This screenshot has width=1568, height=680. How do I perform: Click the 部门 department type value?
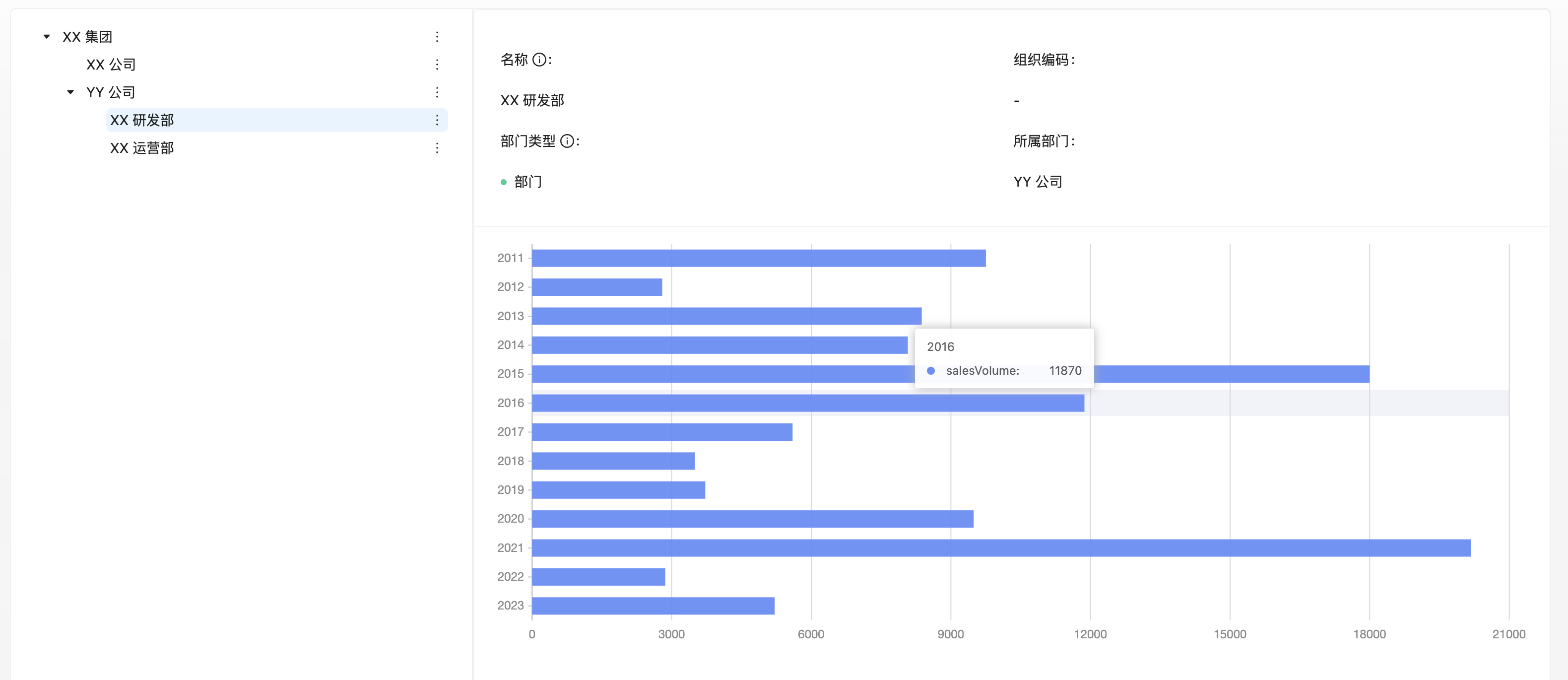[528, 182]
